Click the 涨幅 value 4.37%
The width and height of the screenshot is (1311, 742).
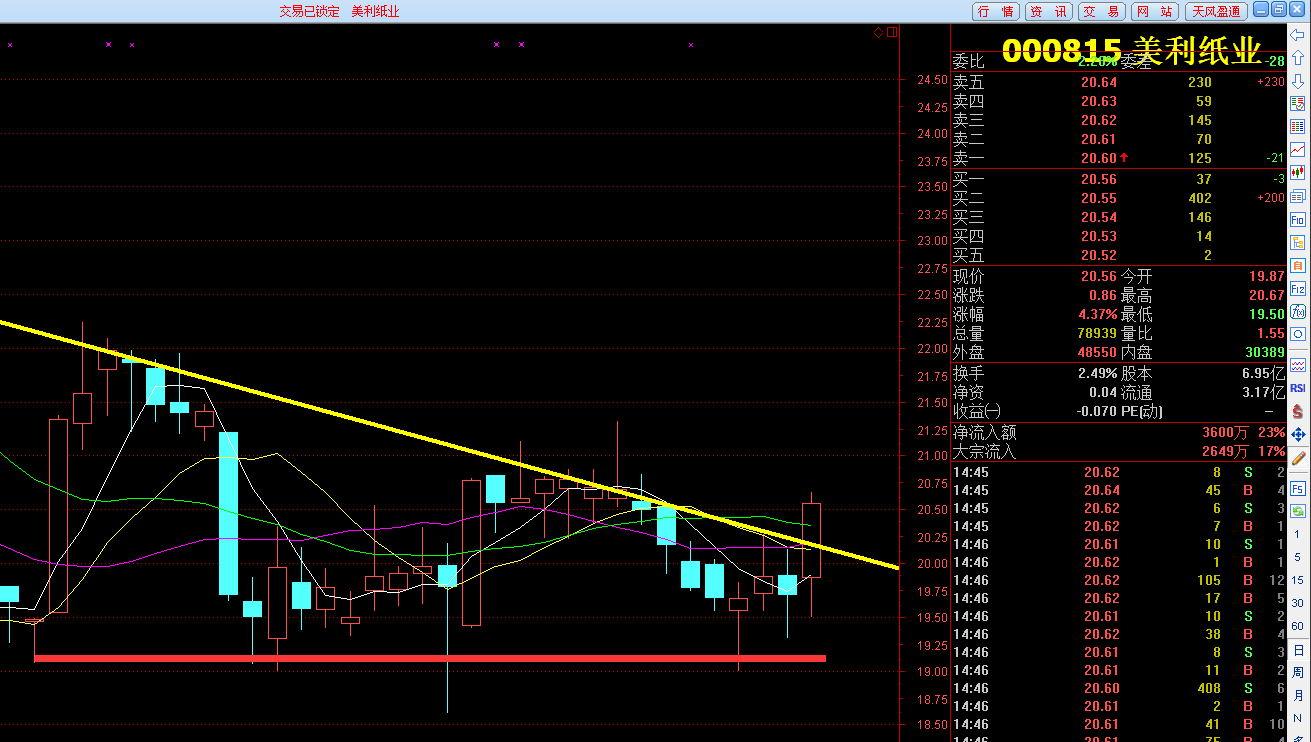(x=1097, y=314)
